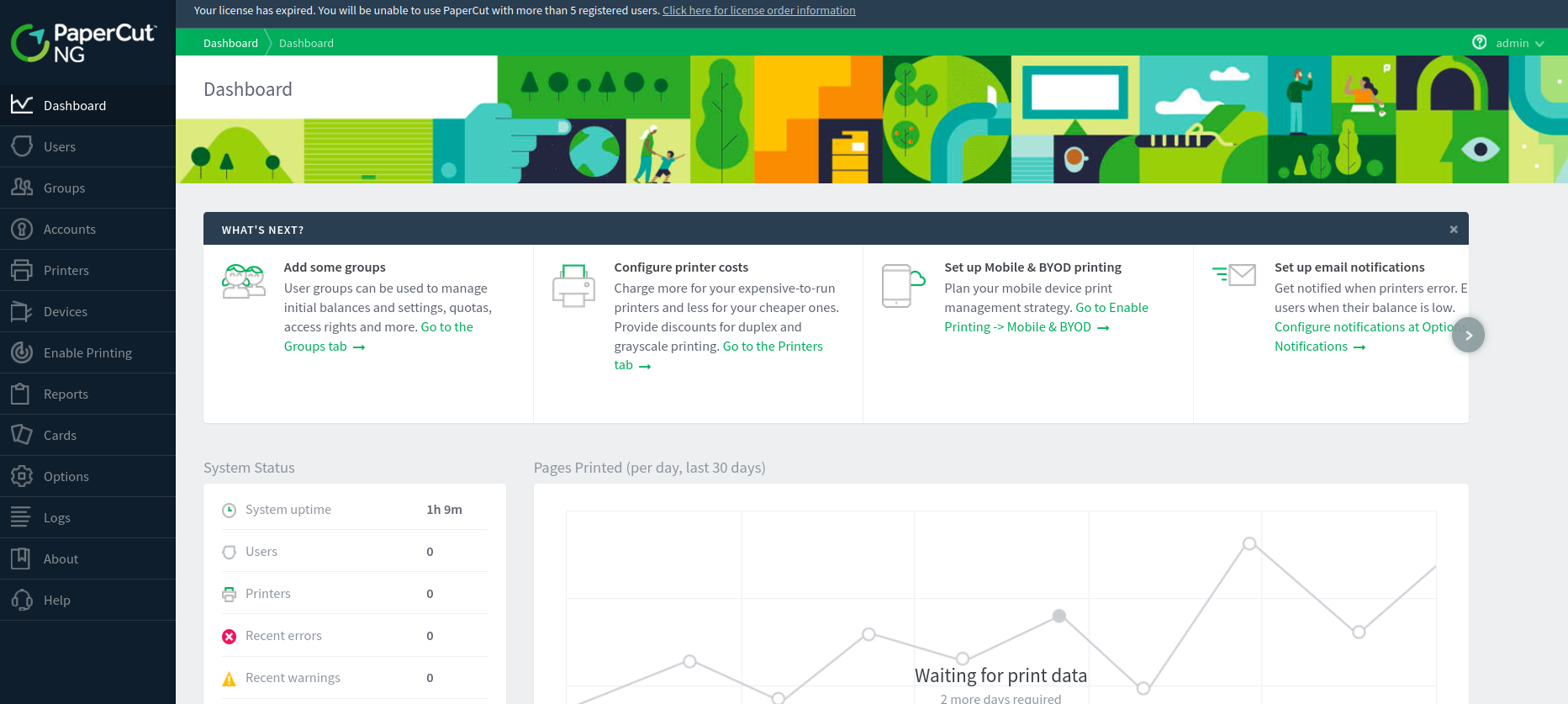Click the Cards icon in sidebar
Image resolution: width=1568 pixels, height=704 pixels.
[22, 434]
